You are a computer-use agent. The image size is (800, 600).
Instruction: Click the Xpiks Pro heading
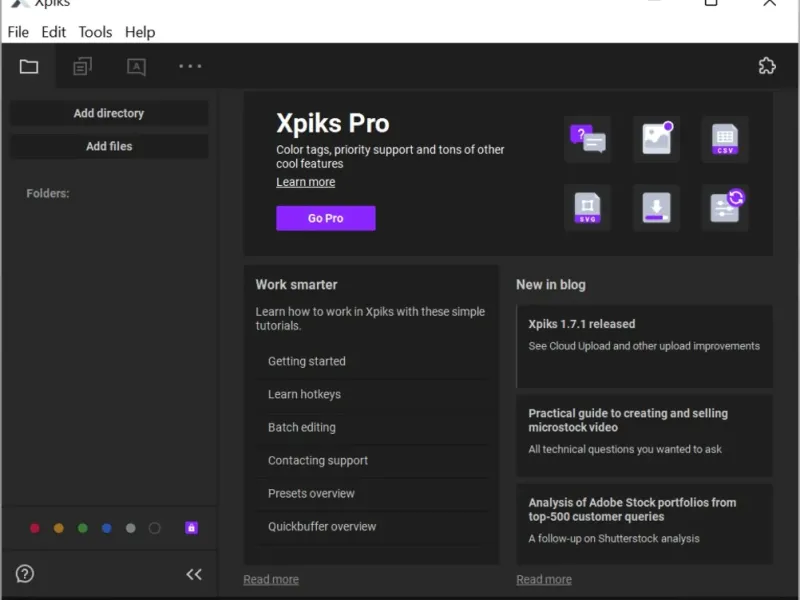pos(333,123)
